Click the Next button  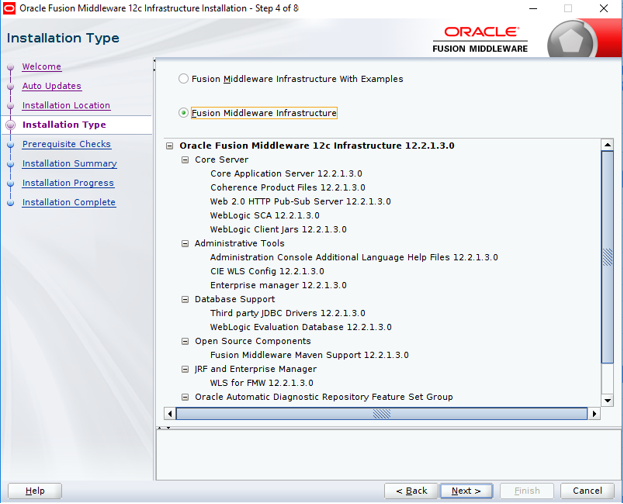466,491
